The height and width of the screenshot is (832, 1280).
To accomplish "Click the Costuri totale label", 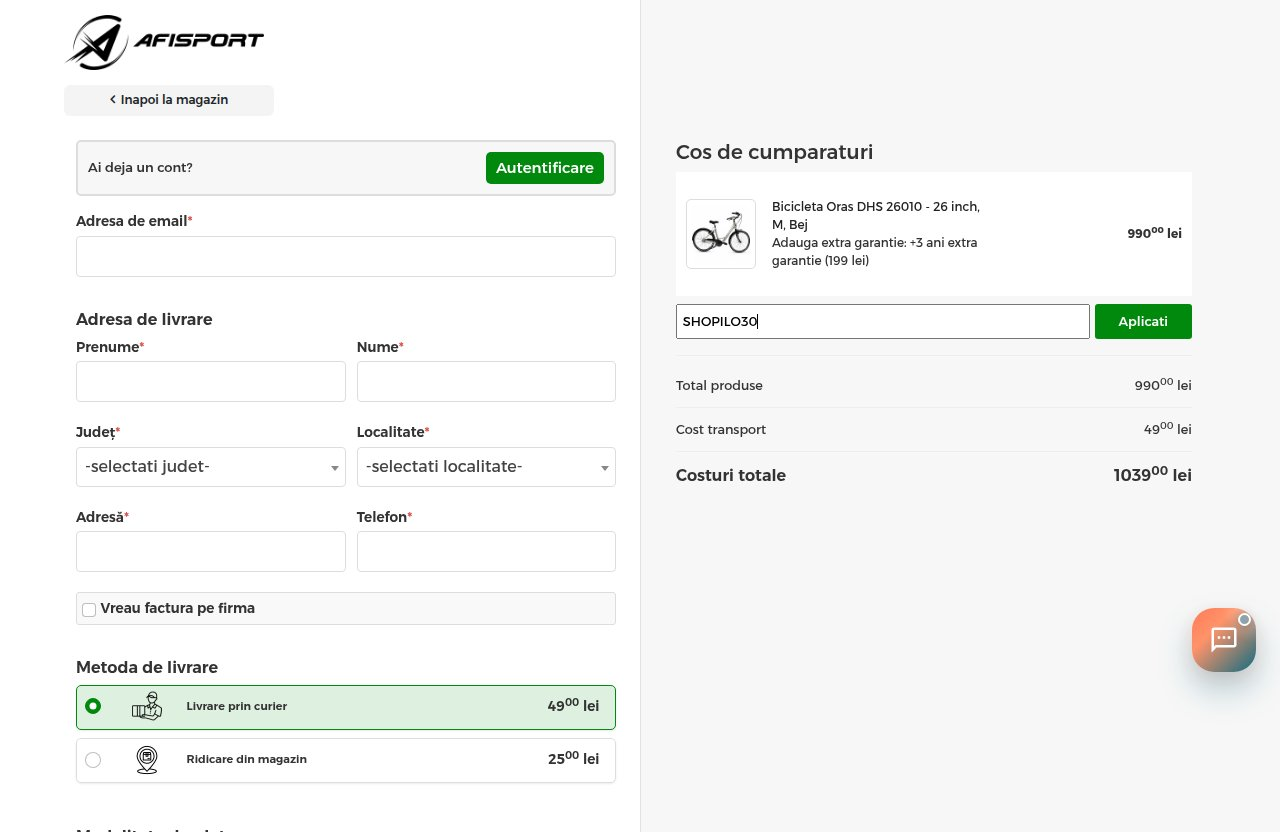I will 731,475.
